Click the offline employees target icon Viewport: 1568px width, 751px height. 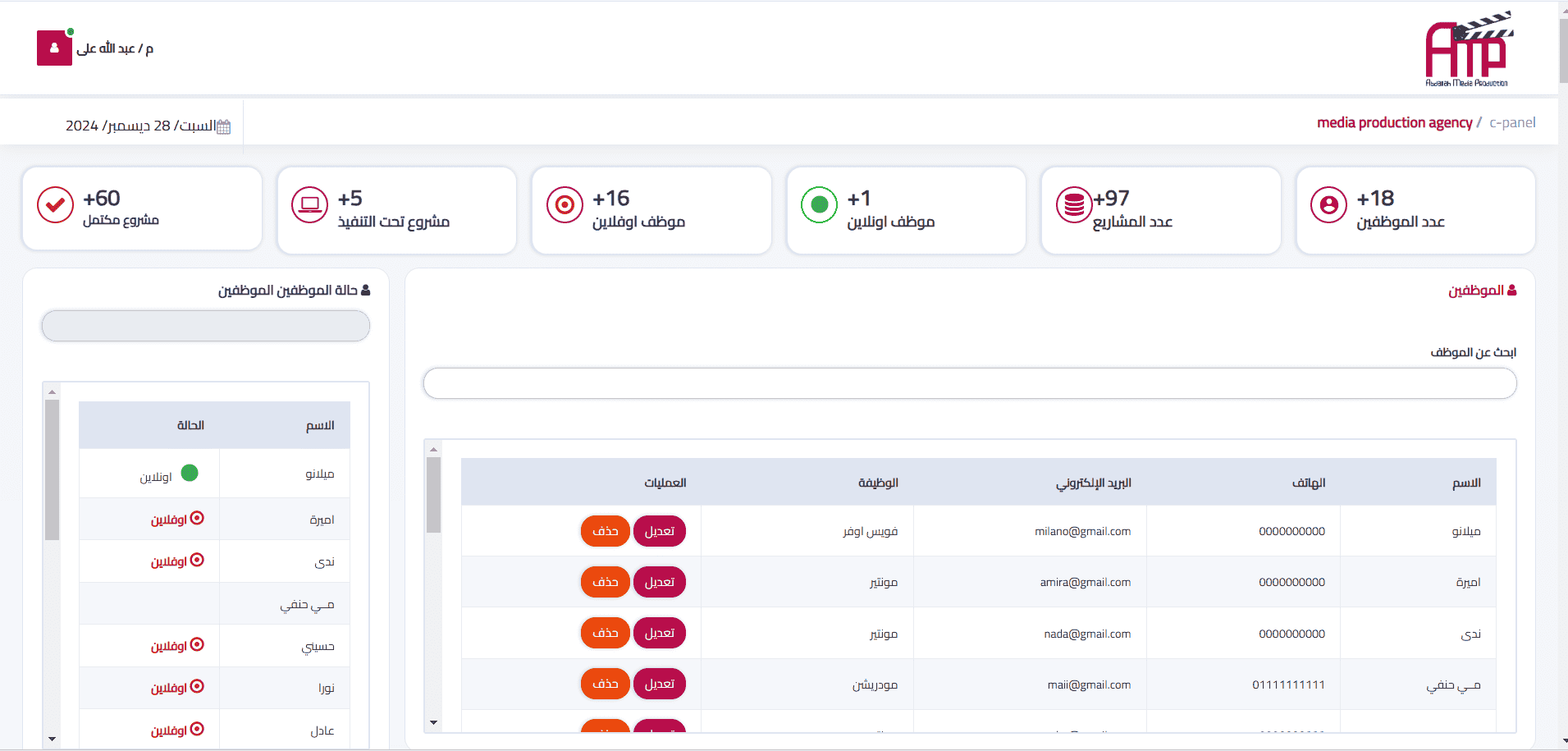point(565,205)
